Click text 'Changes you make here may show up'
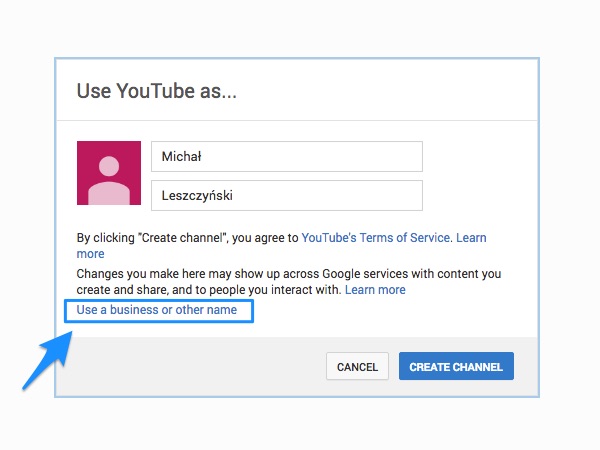The height and width of the screenshot is (450, 600). [178, 274]
